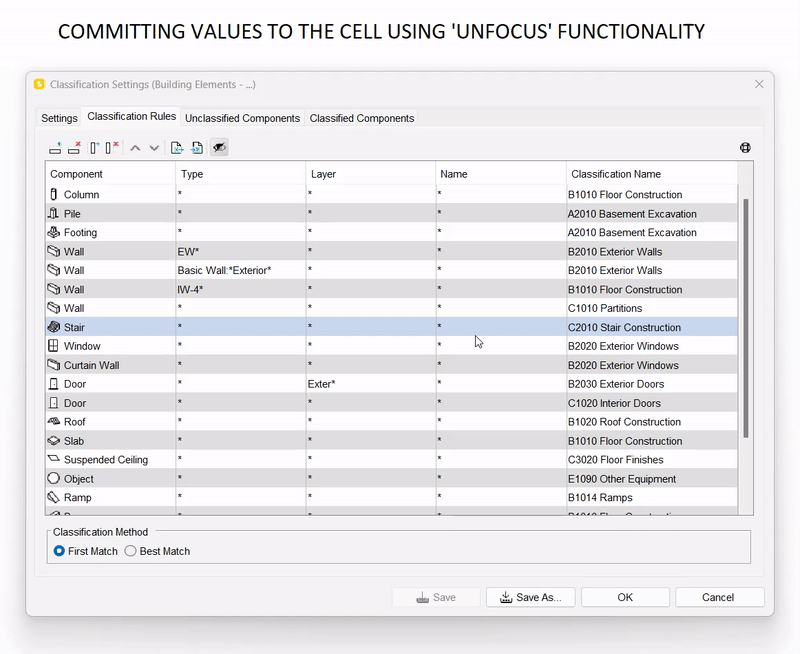The height and width of the screenshot is (654, 800).
Task: Select the IW-4* type cell
Action: (x=241, y=289)
